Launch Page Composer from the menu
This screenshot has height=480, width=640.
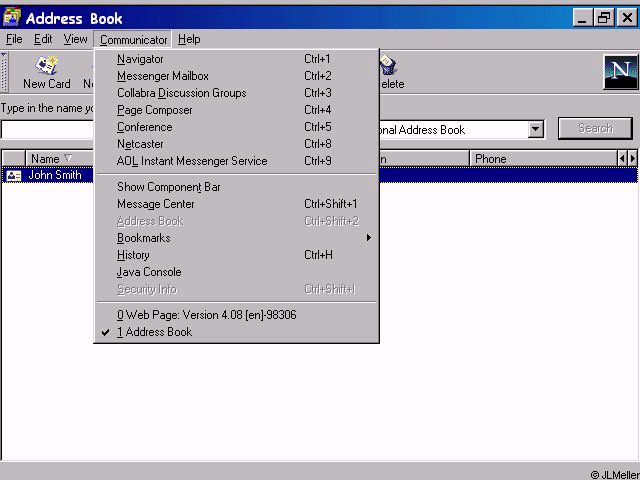[236, 110]
